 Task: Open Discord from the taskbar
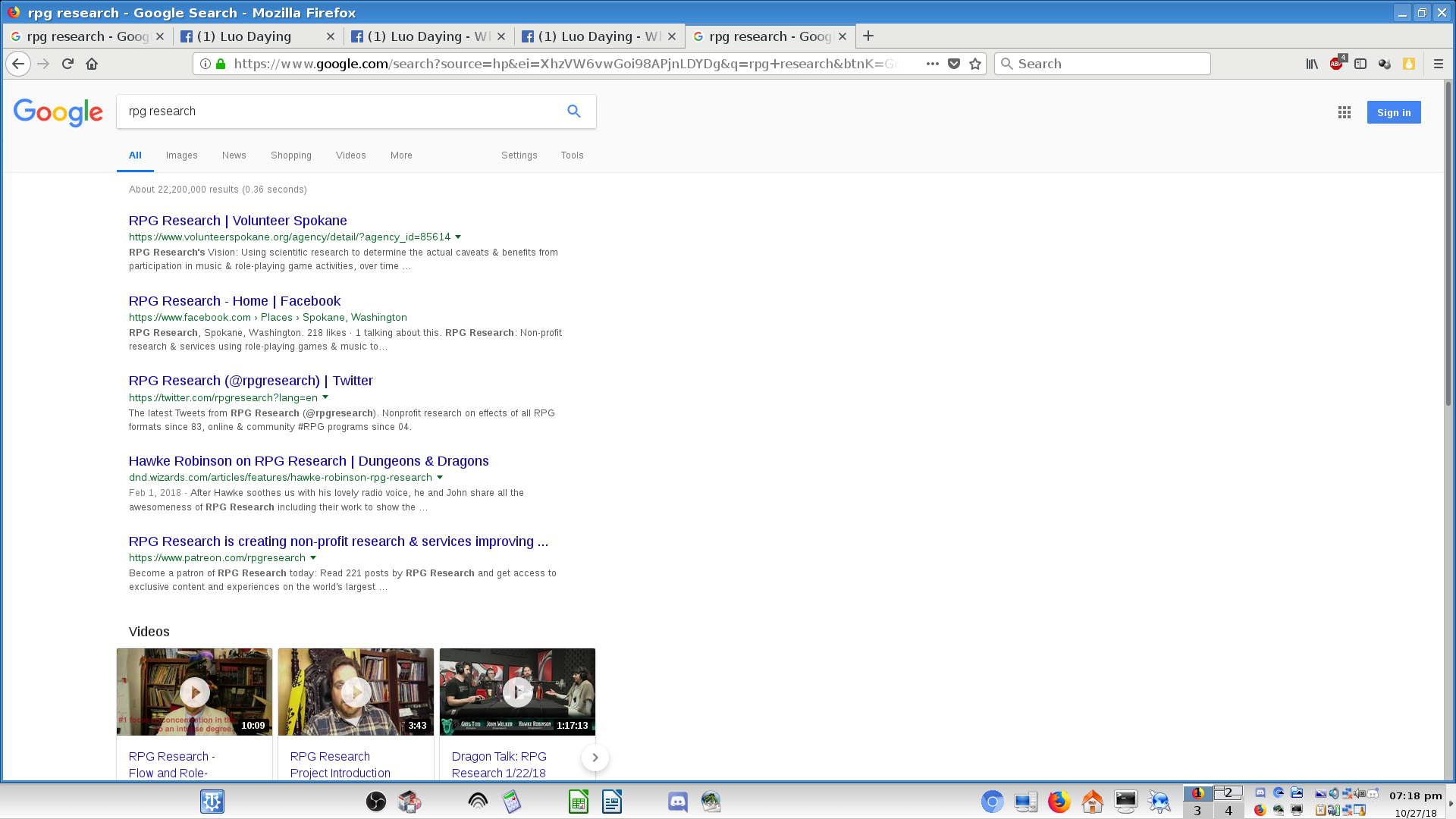pyautogui.click(x=677, y=802)
